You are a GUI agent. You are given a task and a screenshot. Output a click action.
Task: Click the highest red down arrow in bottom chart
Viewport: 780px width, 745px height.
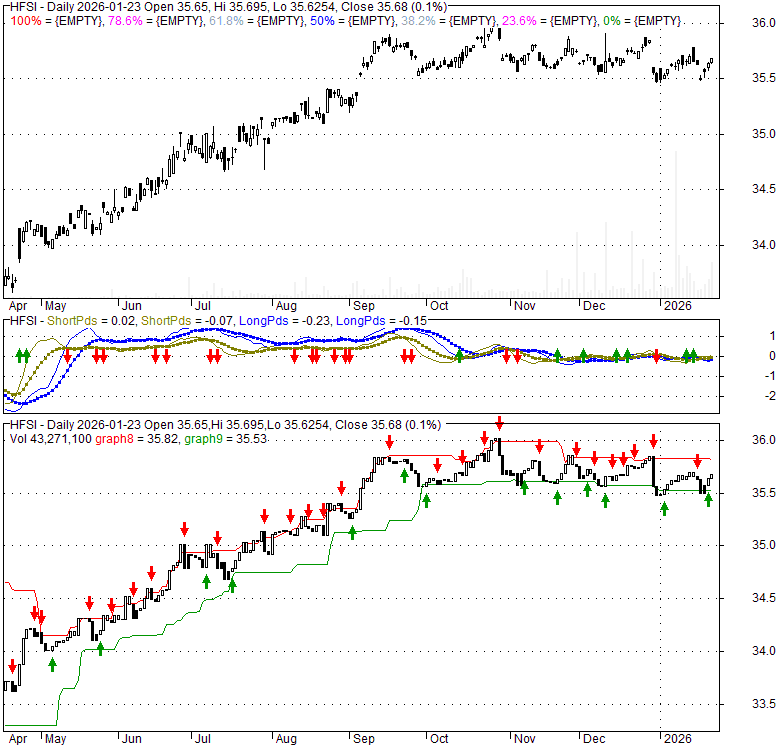pos(499,423)
